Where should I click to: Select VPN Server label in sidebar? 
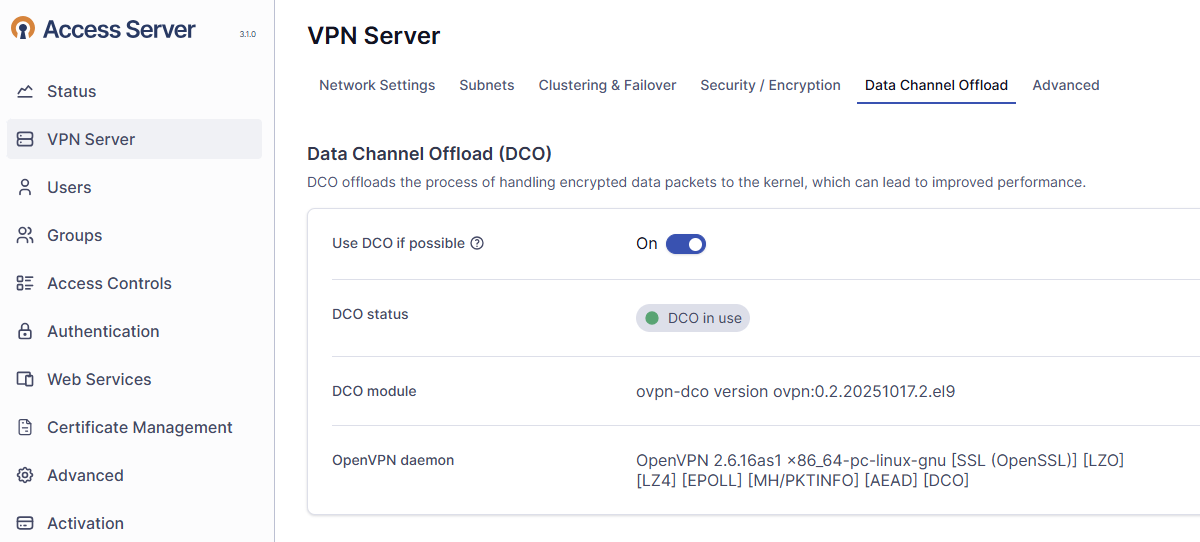[91, 139]
